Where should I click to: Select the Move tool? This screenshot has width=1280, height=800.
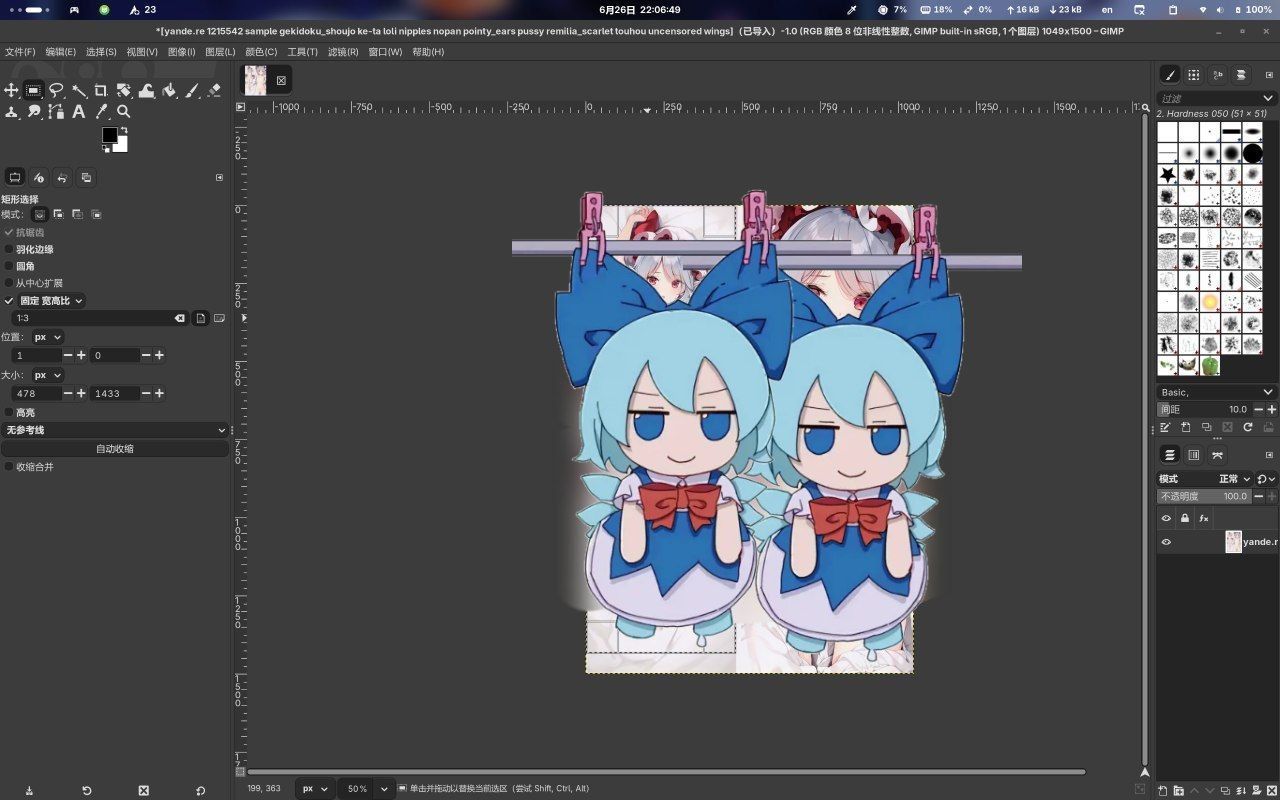pos(11,90)
